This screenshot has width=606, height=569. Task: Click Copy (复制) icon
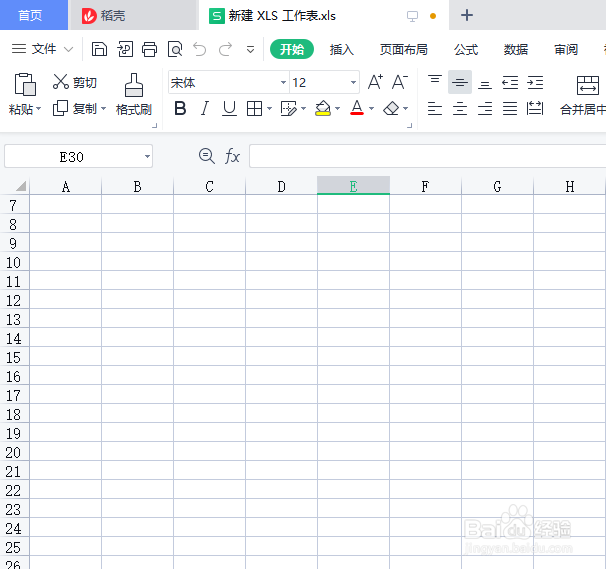click(60, 108)
